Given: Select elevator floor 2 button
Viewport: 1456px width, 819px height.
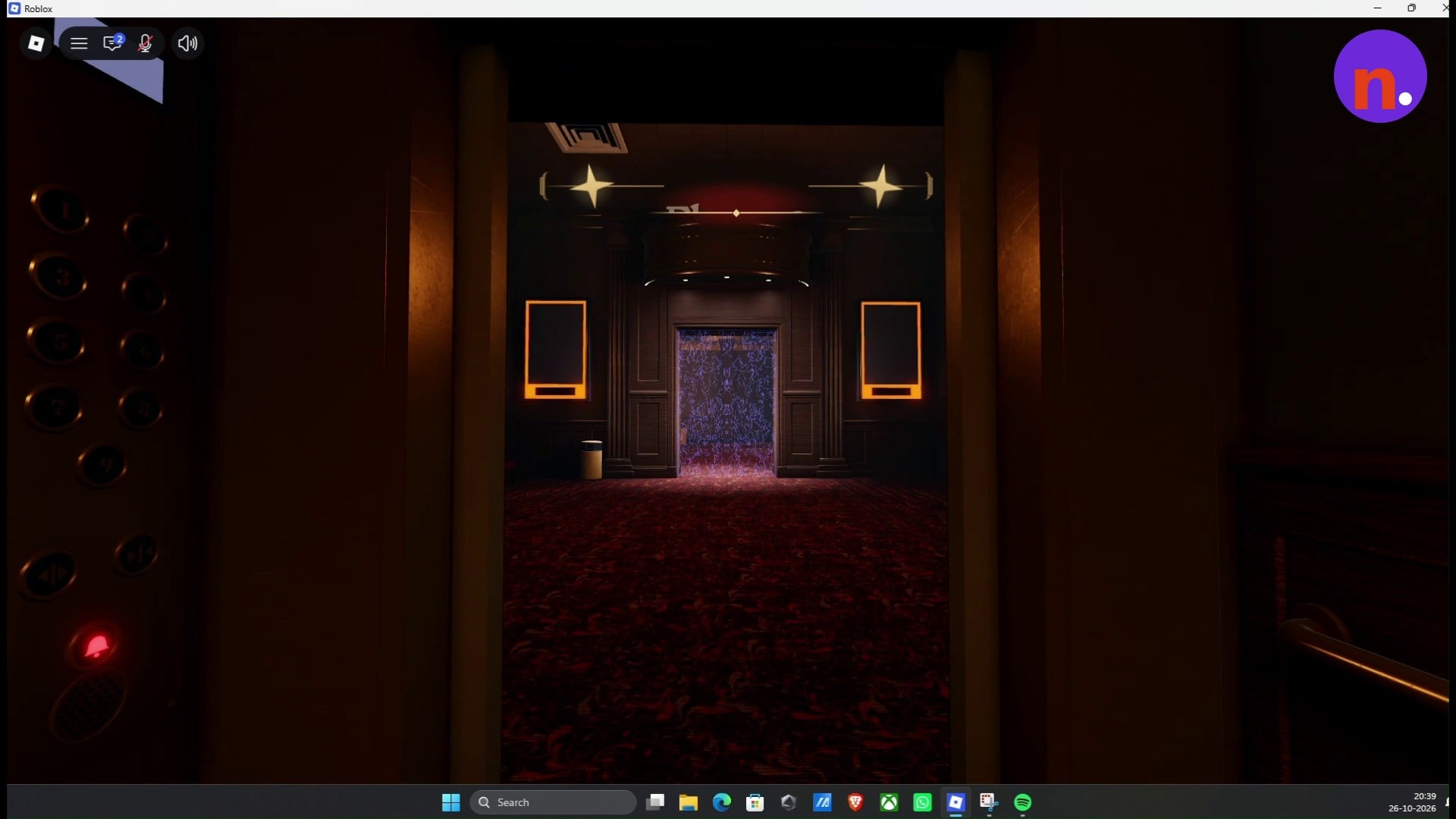Looking at the screenshot, I should [144, 233].
